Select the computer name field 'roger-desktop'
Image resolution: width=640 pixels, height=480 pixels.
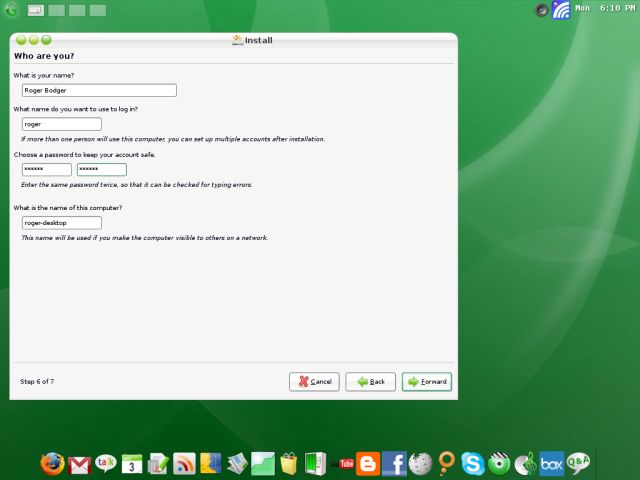[61, 223]
